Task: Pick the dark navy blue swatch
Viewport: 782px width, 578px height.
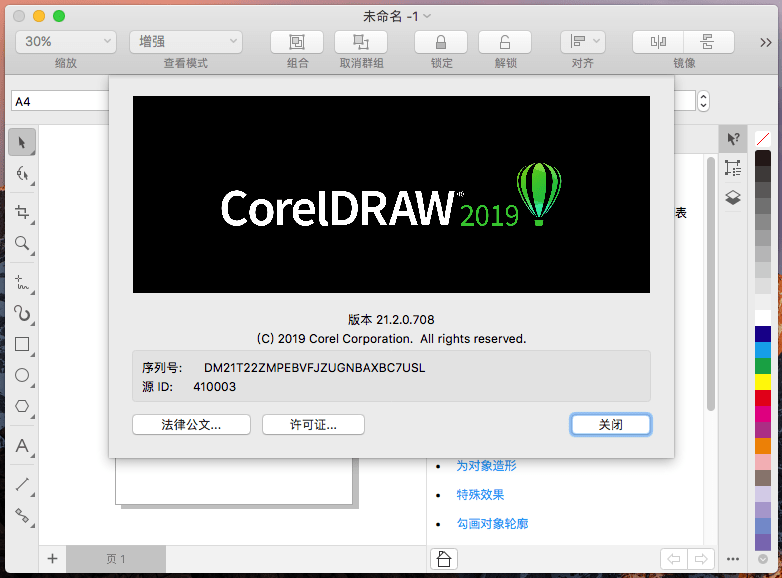Action: click(x=763, y=334)
